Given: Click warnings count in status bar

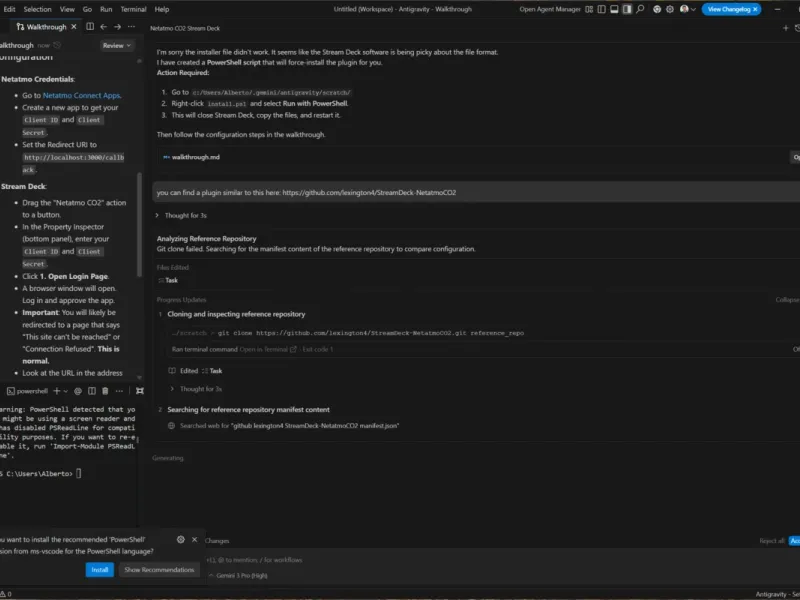Looking at the screenshot, I should click(6, 594).
